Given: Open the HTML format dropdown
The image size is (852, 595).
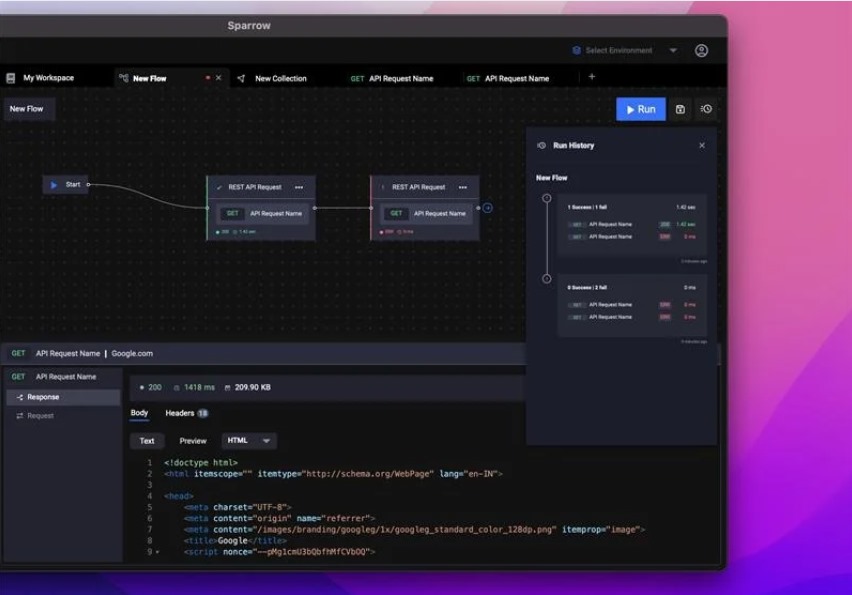Looking at the screenshot, I should pos(249,441).
